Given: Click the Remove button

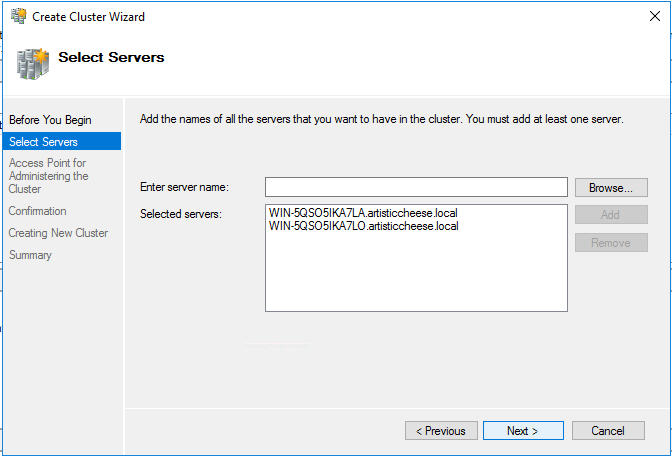Looking at the screenshot, I should pos(610,243).
